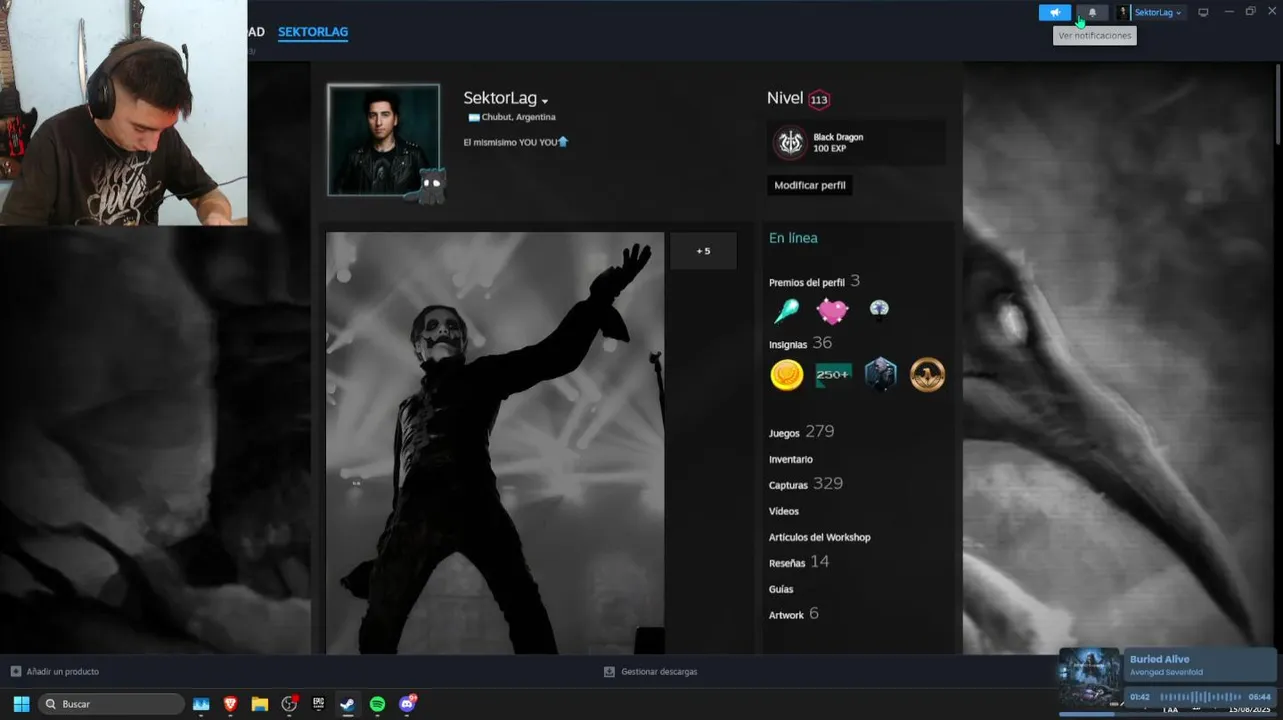The height and width of the screenshot is (720, 1283).
Task: Click the Buscar taskbar search box
Action: tap(111, 704)
